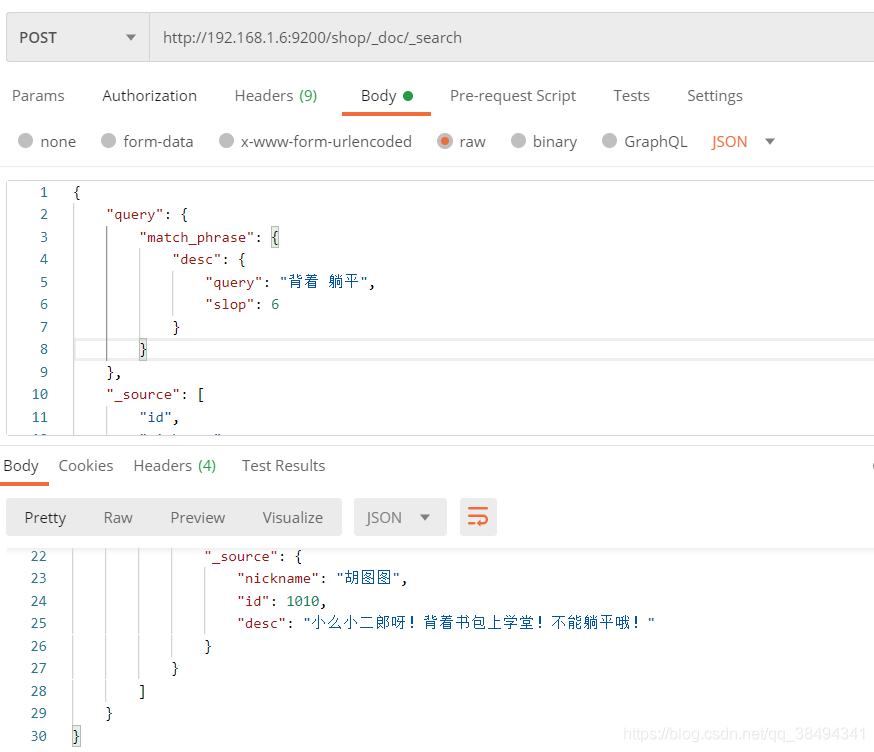This screenshot has width=874, height=752.
Task: Open request Headers (9) tab
Action: 275,96
